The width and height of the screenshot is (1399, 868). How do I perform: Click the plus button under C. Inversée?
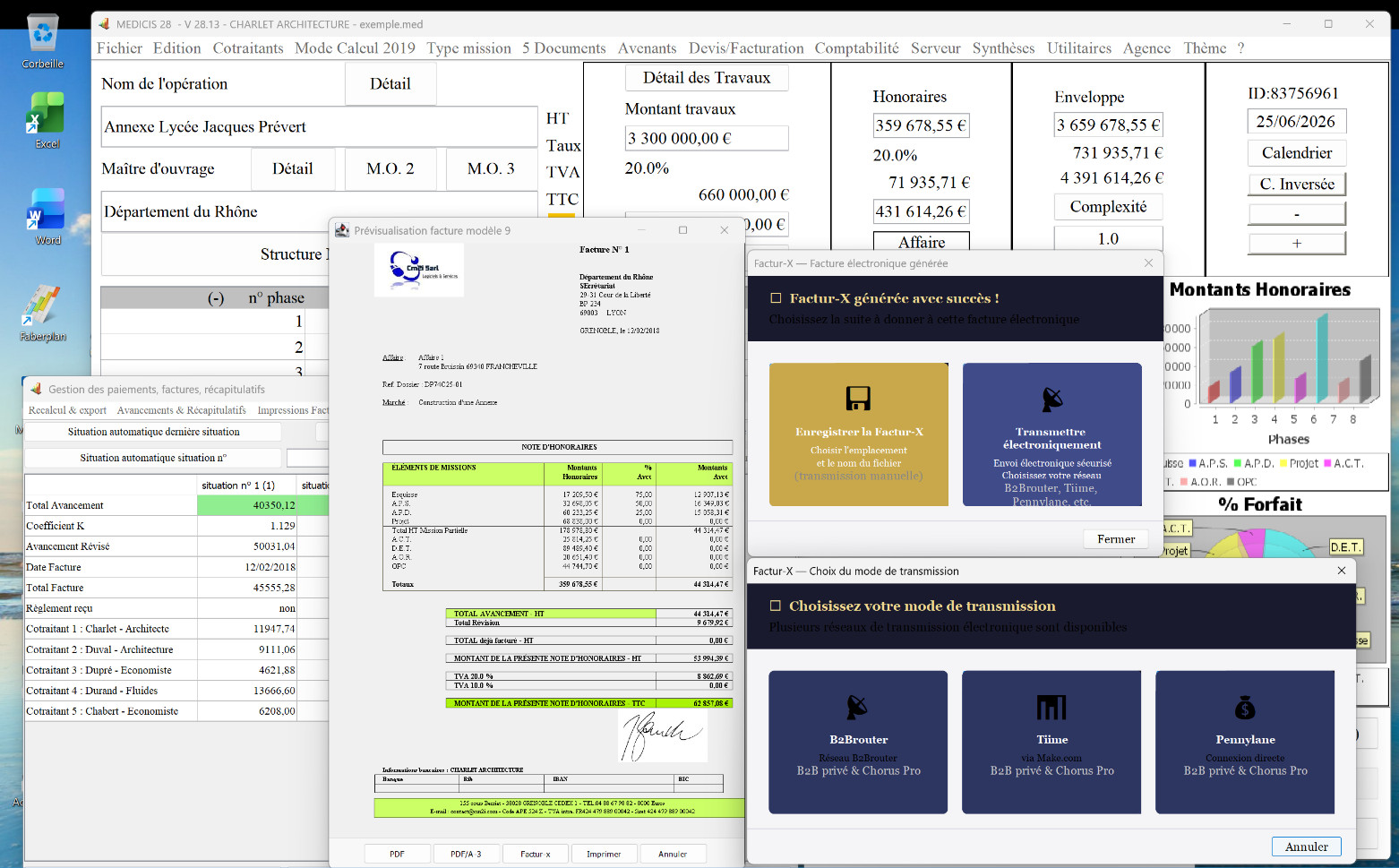click(x=1296, y=244)
